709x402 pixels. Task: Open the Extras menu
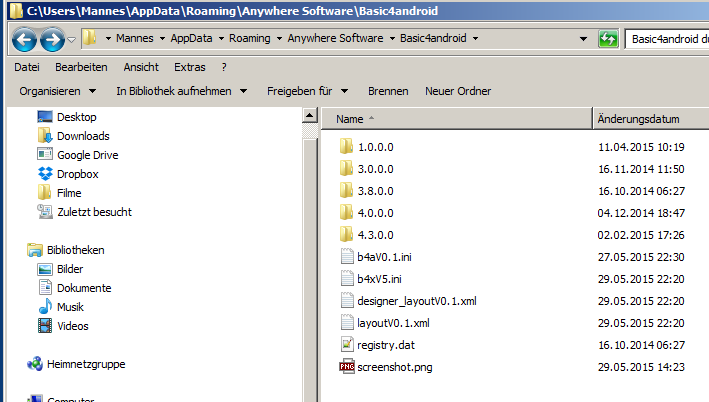(189, 67)
